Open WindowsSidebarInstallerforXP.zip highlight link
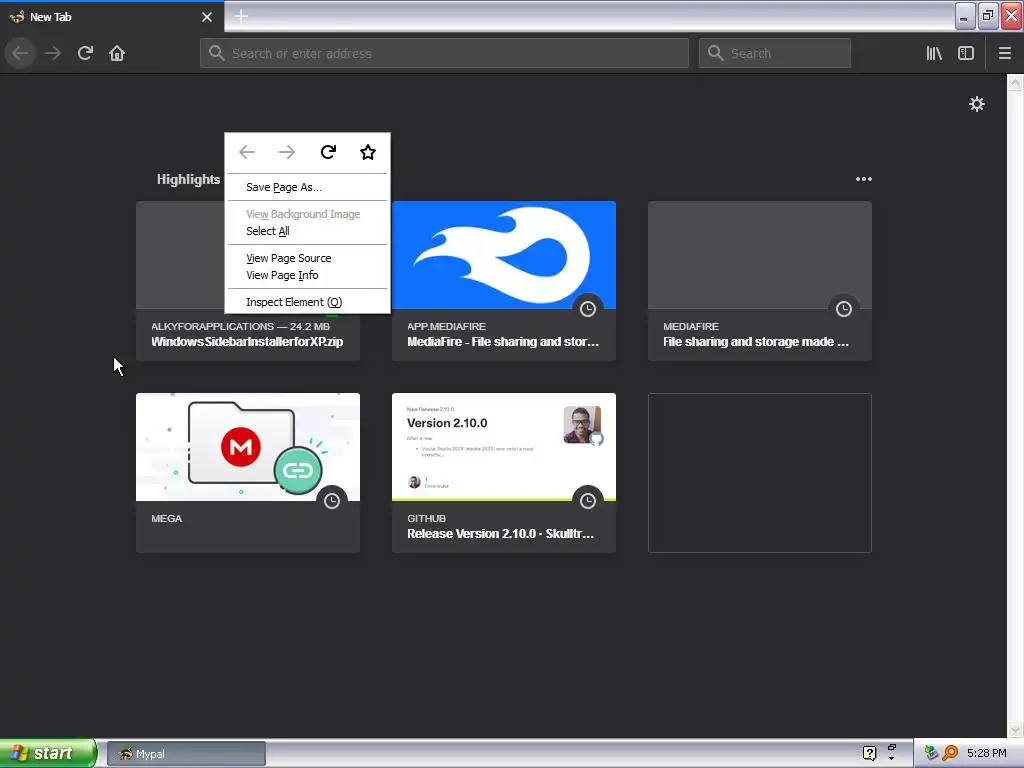This screenshot has width=1024, height=768. 247,342
